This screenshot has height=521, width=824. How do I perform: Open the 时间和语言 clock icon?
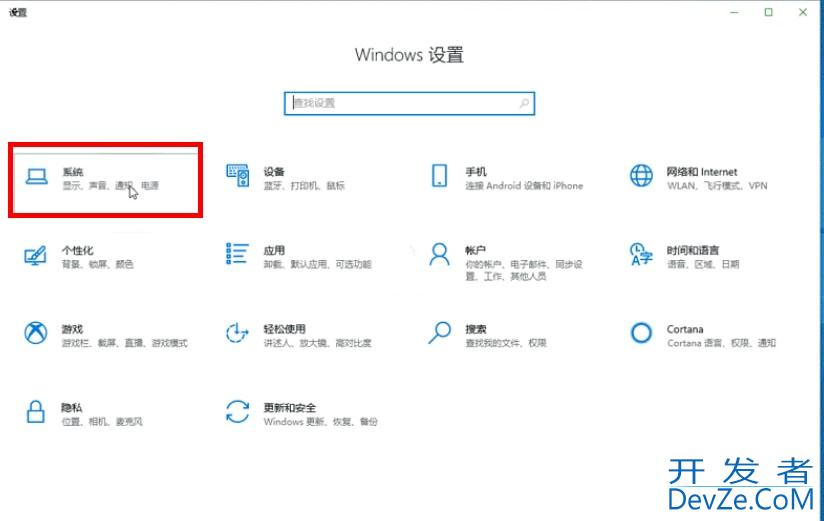click(641, 254)
